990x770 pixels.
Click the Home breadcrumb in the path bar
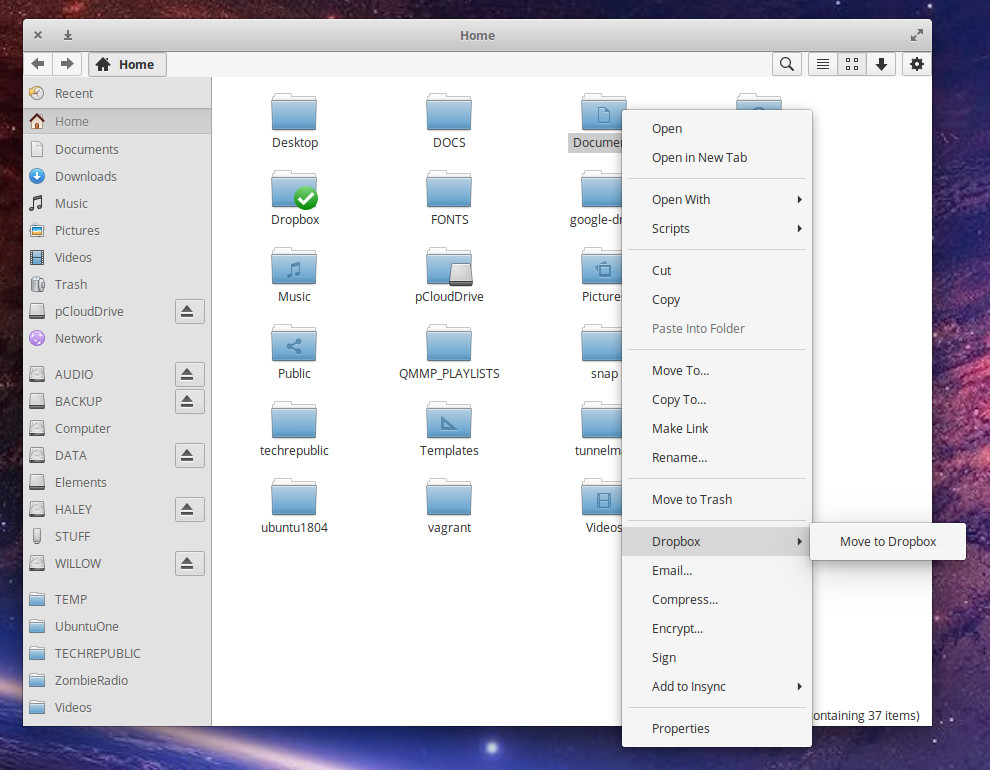coord(127,63)
